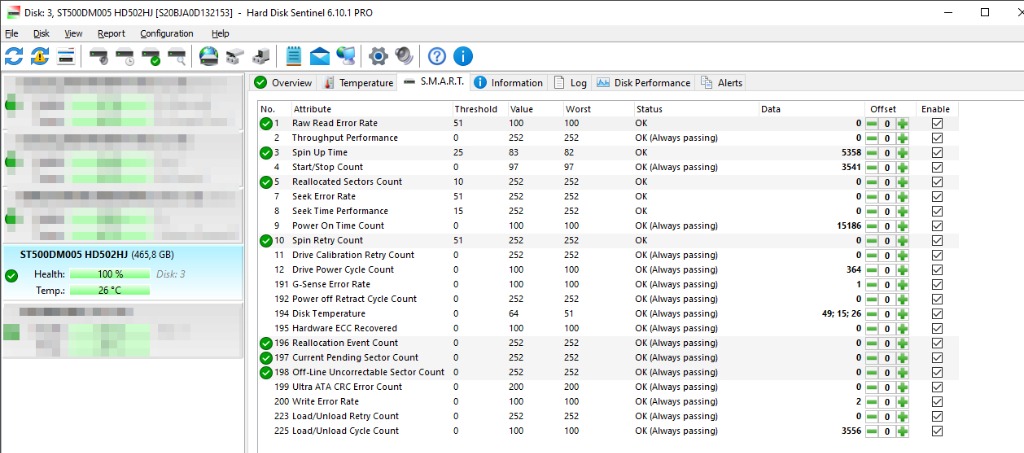Open the File menu
This screenshot has height=453, width=1024.
[12, 33]
